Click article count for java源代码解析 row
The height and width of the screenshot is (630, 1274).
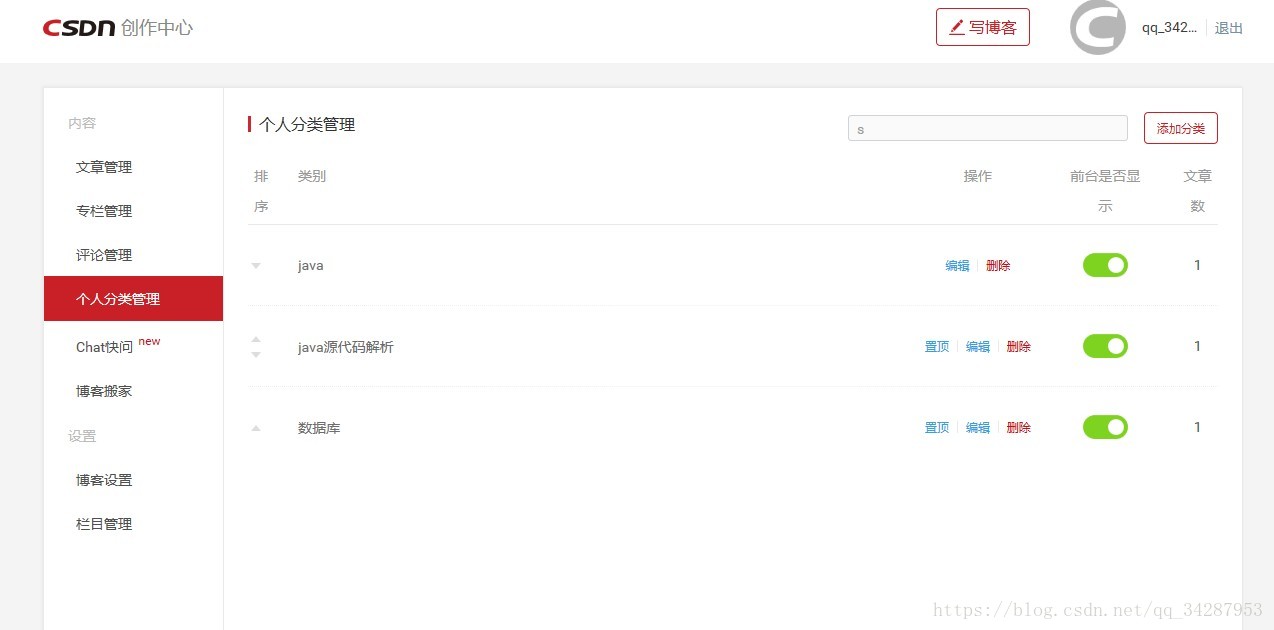click(1198, 346)
